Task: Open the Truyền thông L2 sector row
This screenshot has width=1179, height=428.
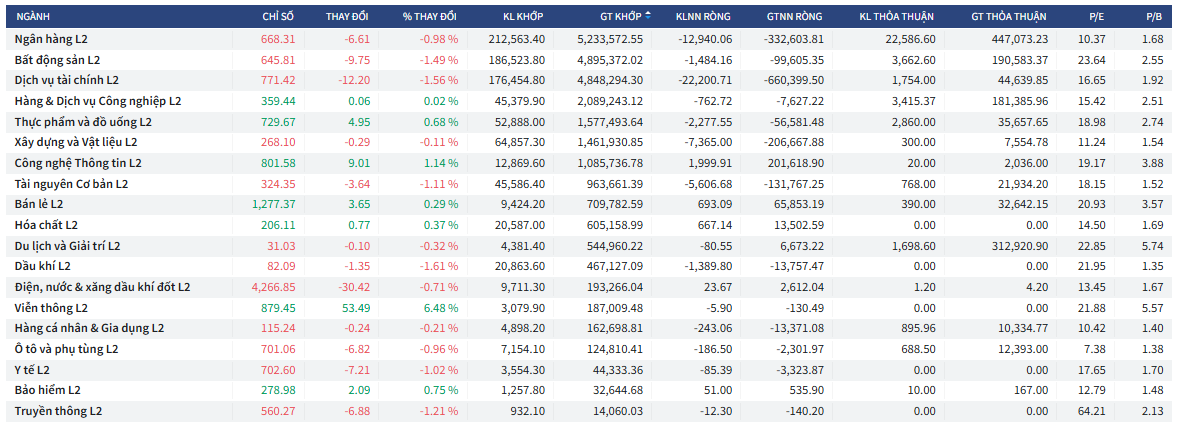Action: point(58,411)
